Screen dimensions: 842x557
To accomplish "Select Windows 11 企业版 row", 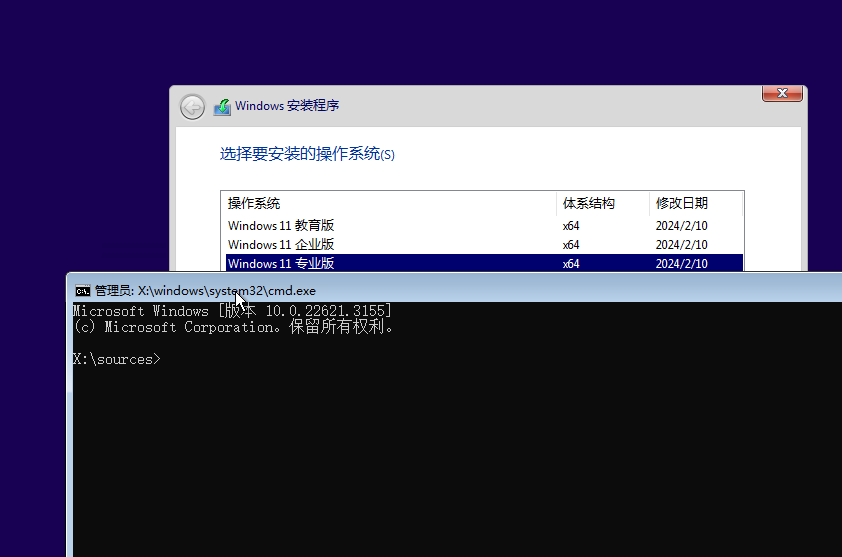I will 484,244.
